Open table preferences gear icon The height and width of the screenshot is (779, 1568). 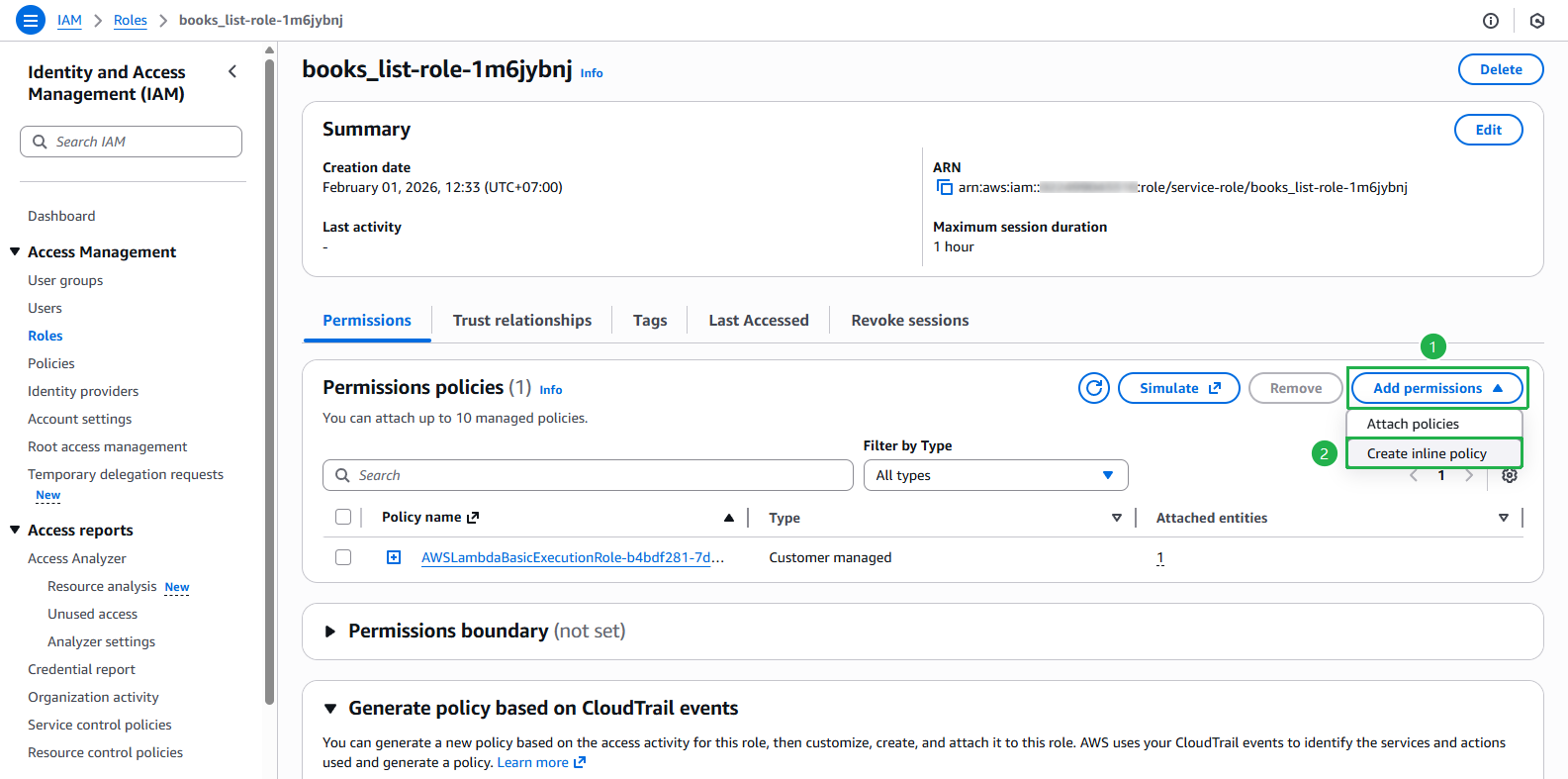point(1509,475)
